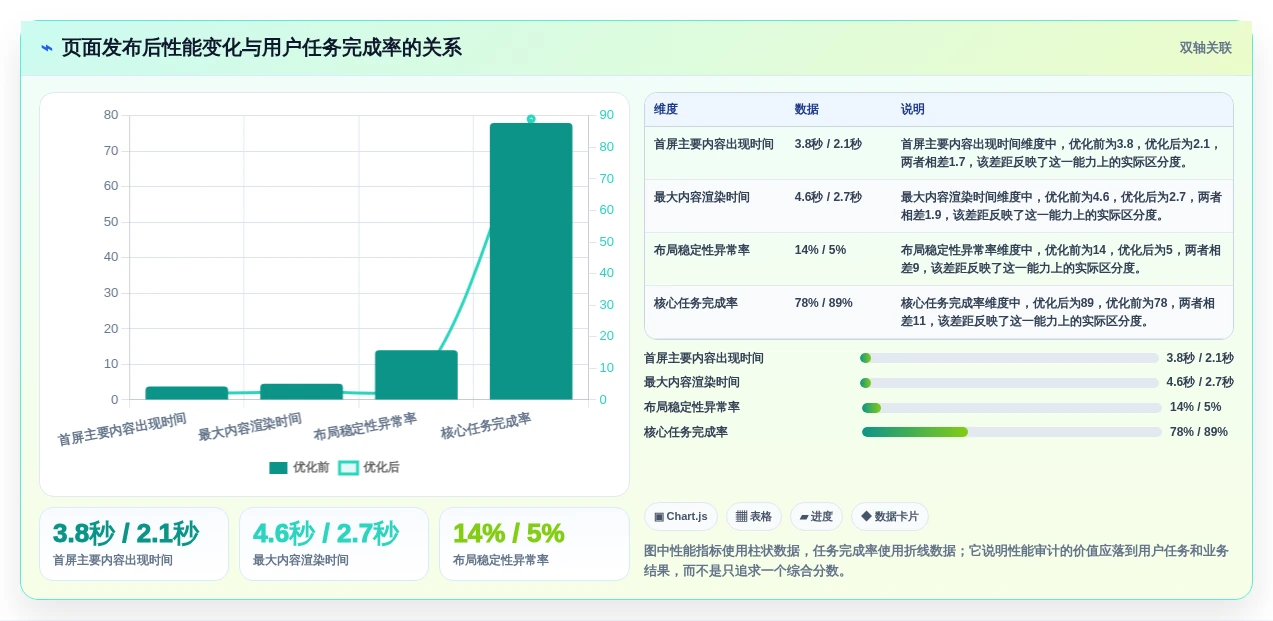Click the 核心任务完成率 x-axis label

point(486,426)
